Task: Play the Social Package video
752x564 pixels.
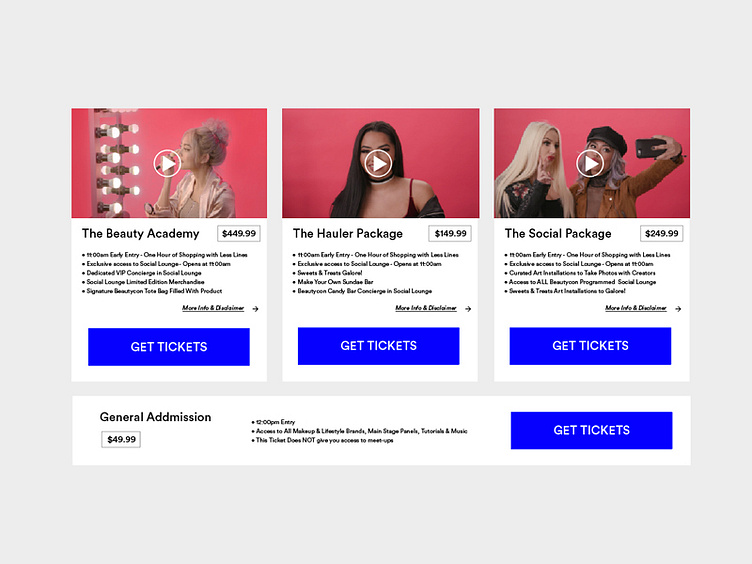Action: point(590,164)
